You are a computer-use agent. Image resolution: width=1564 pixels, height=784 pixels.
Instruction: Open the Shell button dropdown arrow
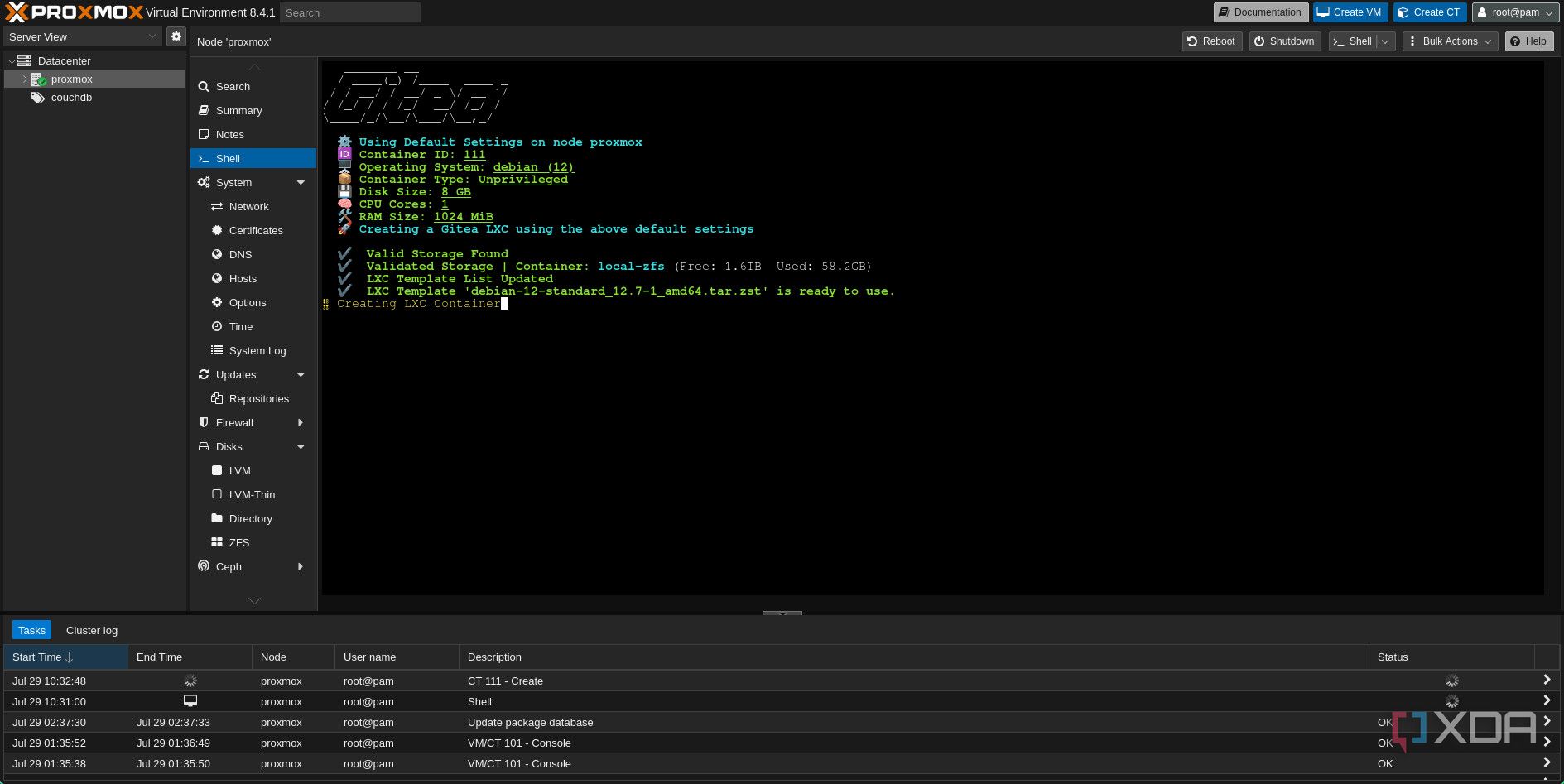pyautogui.click(x=1385, y=41)
